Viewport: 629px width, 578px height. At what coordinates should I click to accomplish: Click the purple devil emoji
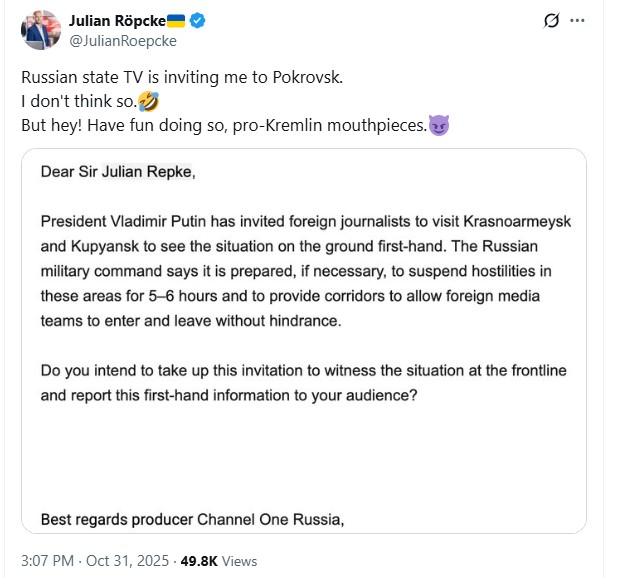pos(438,126)
